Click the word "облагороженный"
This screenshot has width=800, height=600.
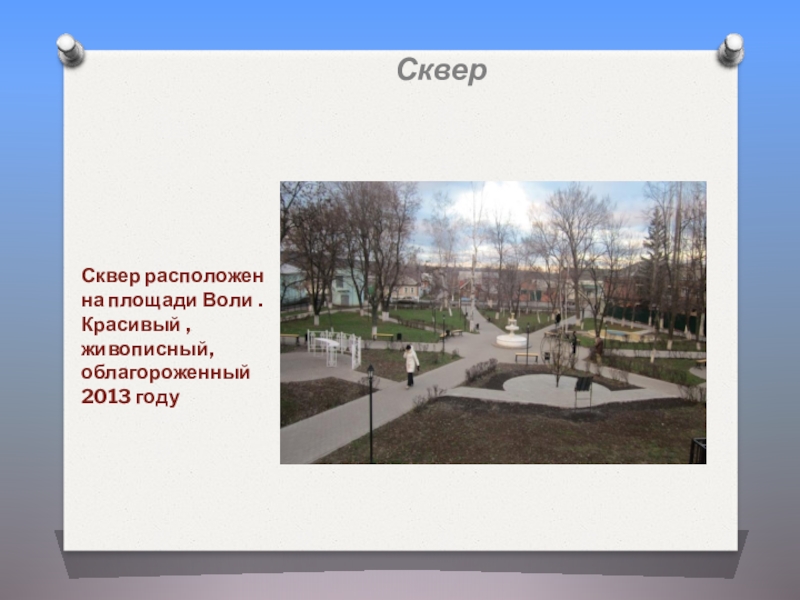(x=166, y=372)
